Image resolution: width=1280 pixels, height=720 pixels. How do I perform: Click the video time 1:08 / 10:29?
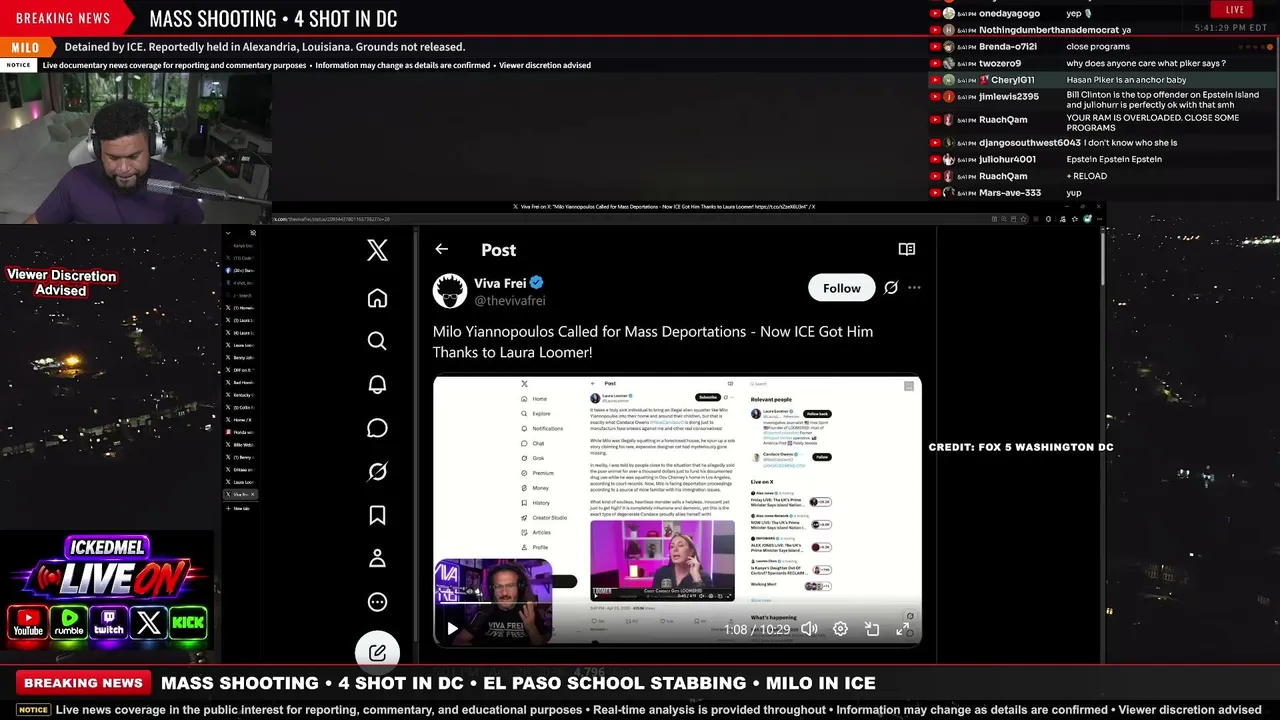757,629
